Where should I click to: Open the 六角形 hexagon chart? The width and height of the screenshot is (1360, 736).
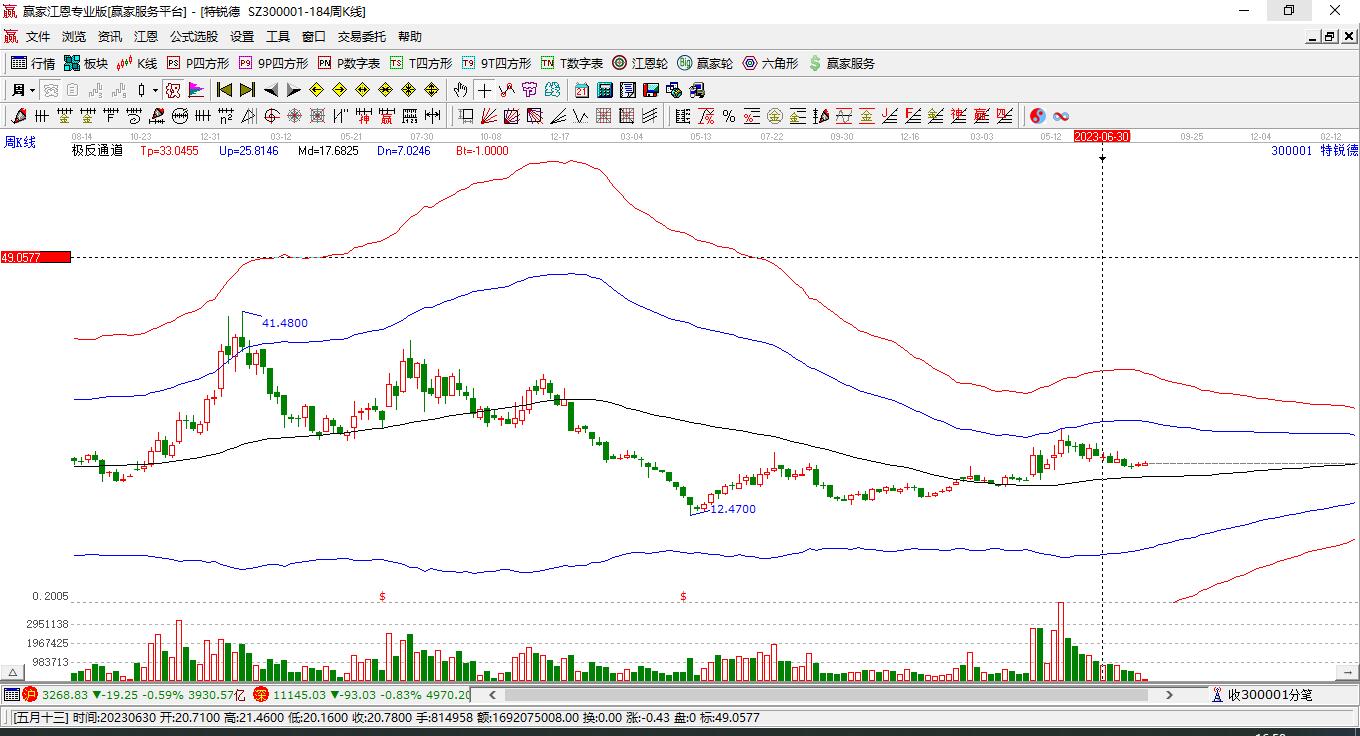[770, 63]
